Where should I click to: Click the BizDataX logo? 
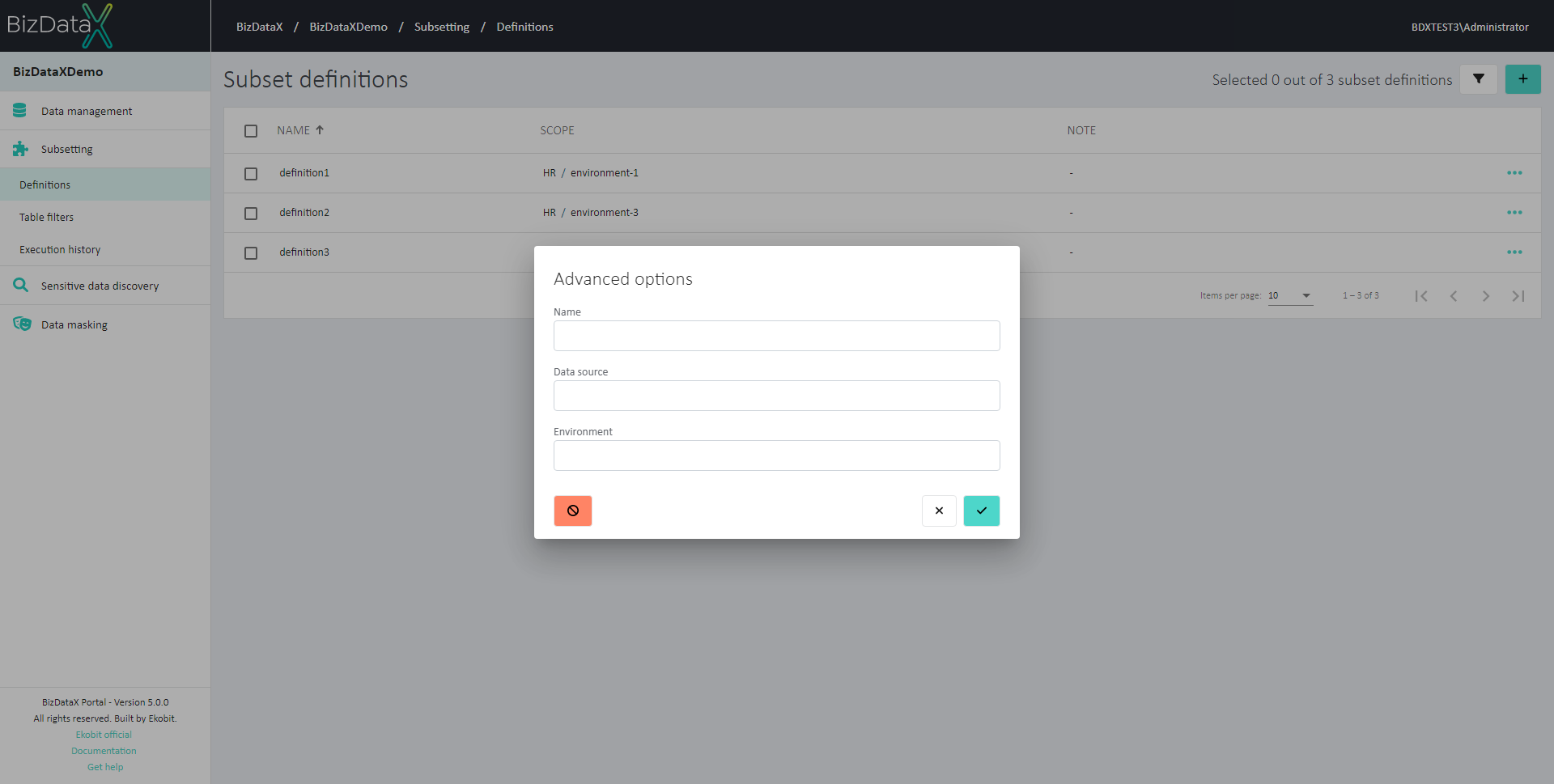click(60, 26)
